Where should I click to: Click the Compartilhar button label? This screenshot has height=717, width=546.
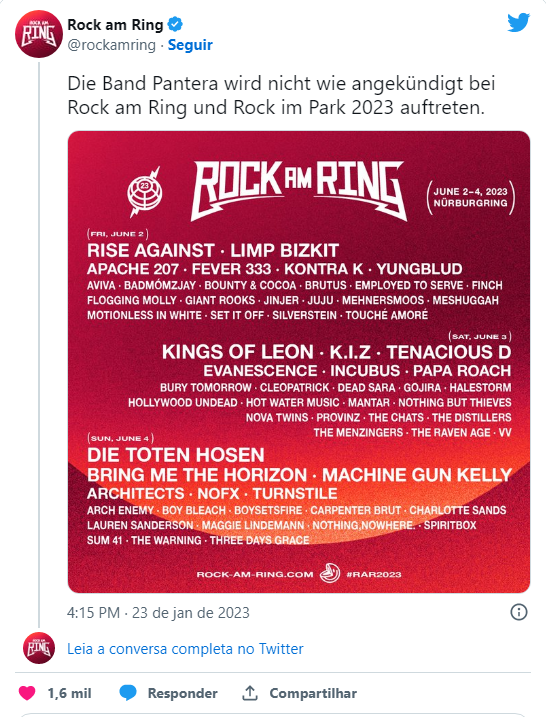313,693
